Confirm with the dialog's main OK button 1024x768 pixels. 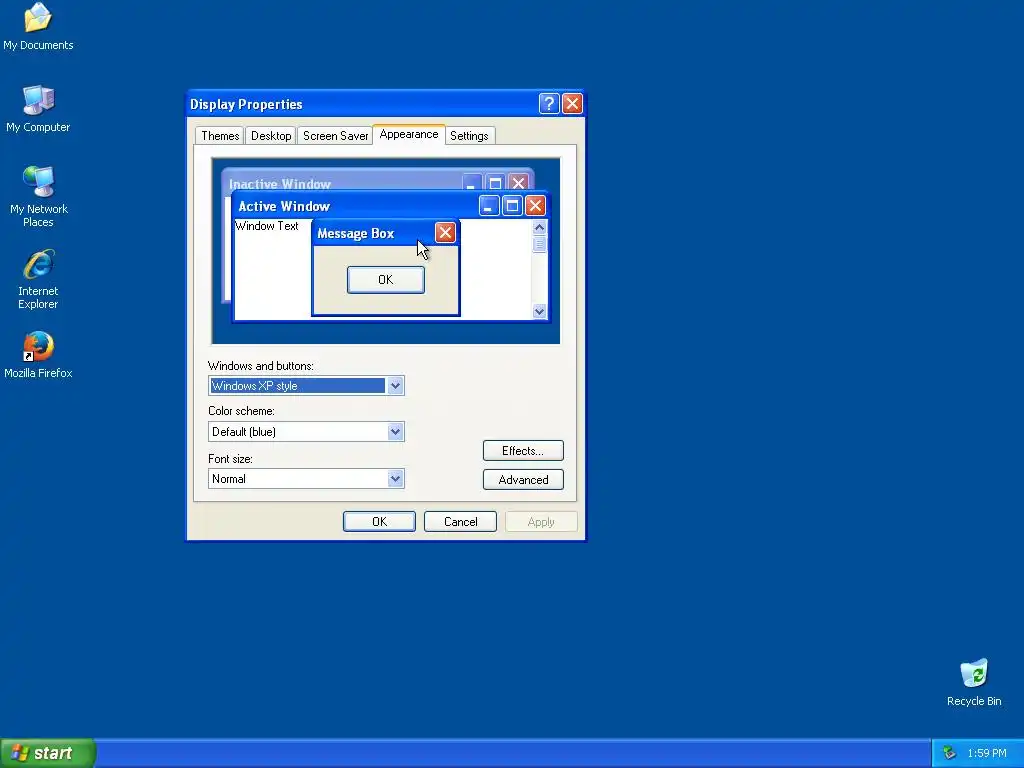click(x=379, y=522)
